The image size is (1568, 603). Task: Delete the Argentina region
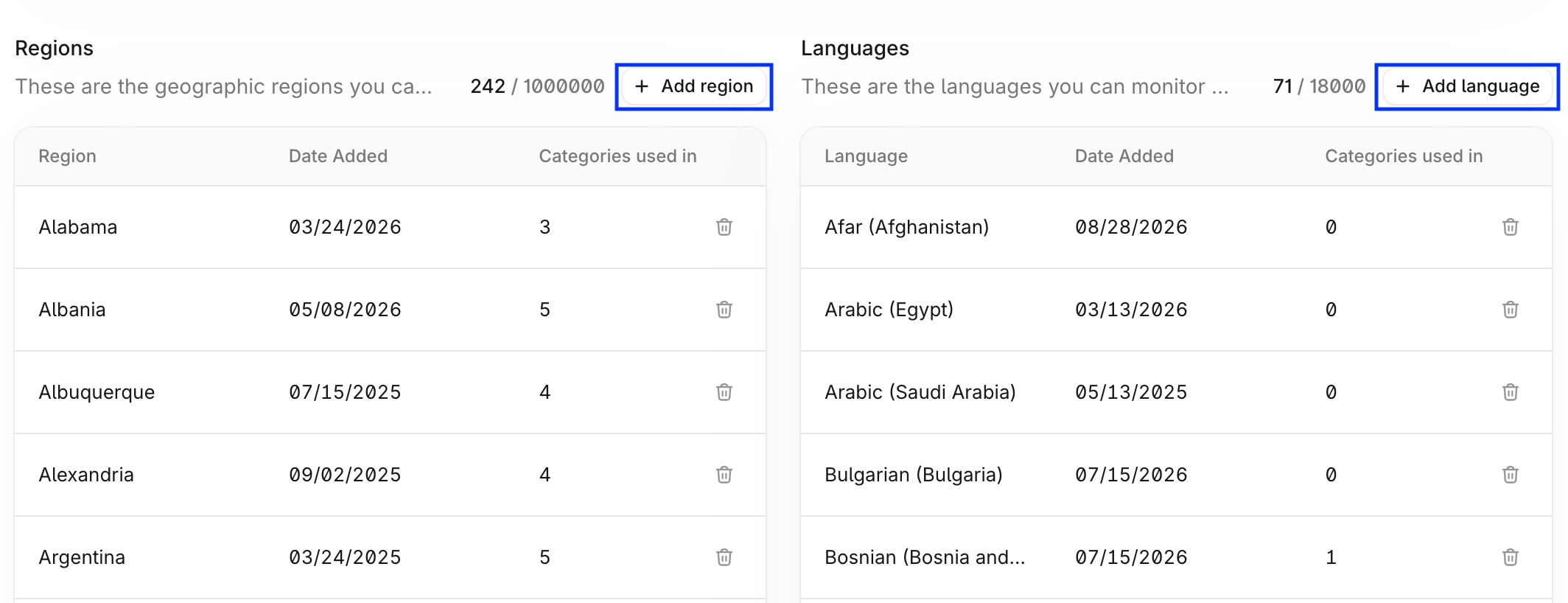[724, 557]
